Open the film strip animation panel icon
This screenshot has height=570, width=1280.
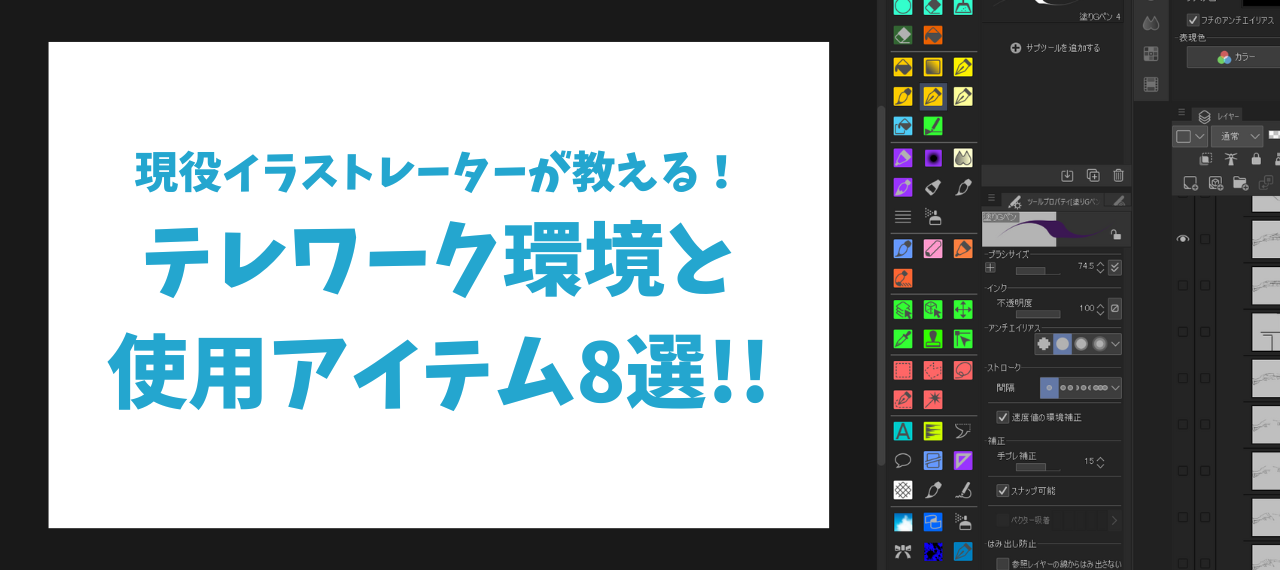[x=1151, y=84]
